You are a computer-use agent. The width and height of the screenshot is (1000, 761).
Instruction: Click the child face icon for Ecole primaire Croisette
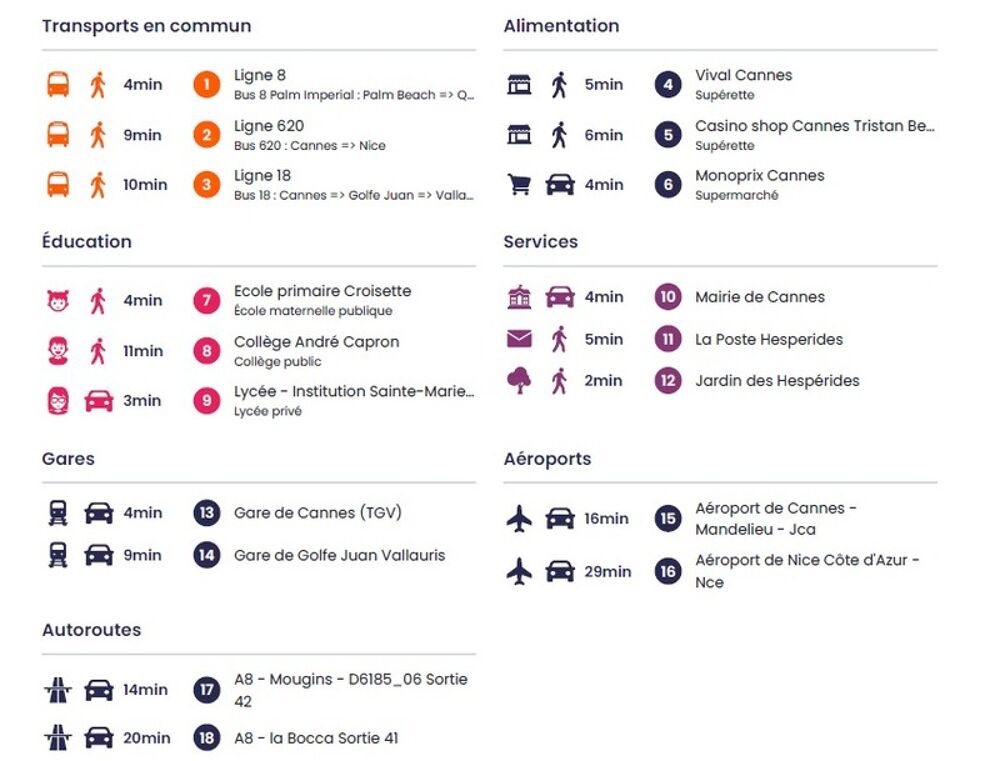tap(58, 300)
